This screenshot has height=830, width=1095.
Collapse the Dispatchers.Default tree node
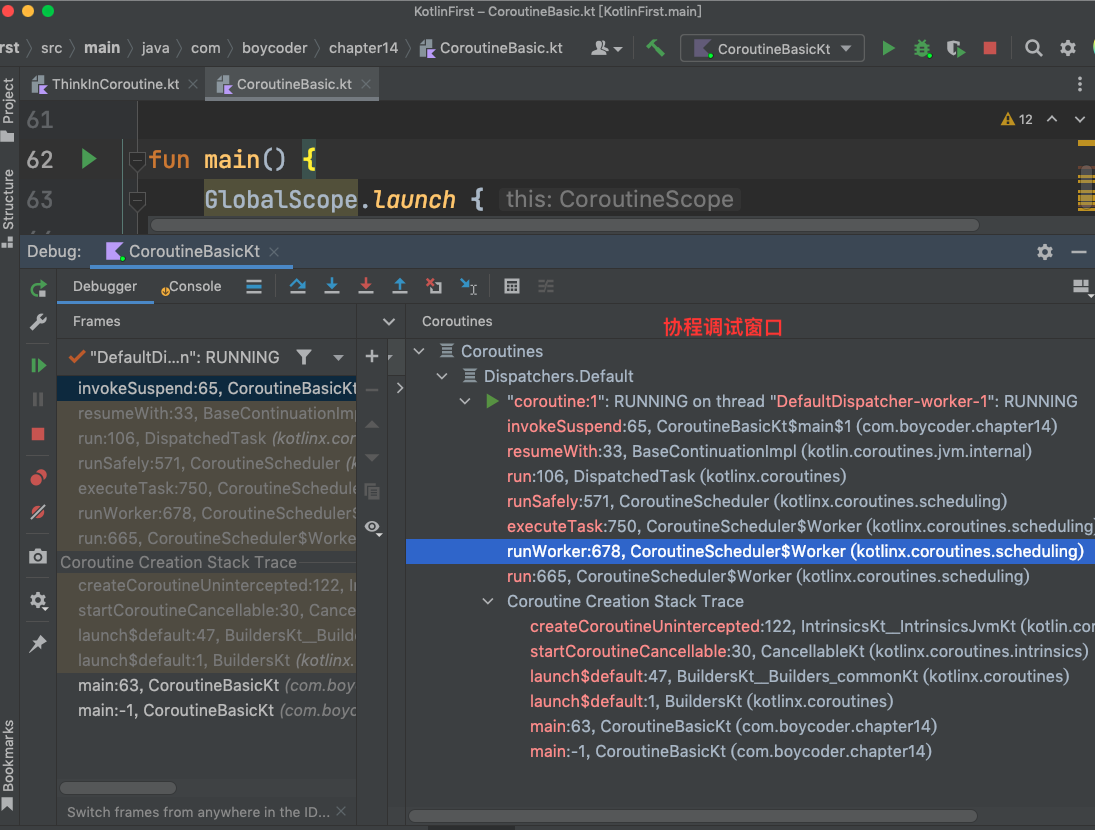442,377
